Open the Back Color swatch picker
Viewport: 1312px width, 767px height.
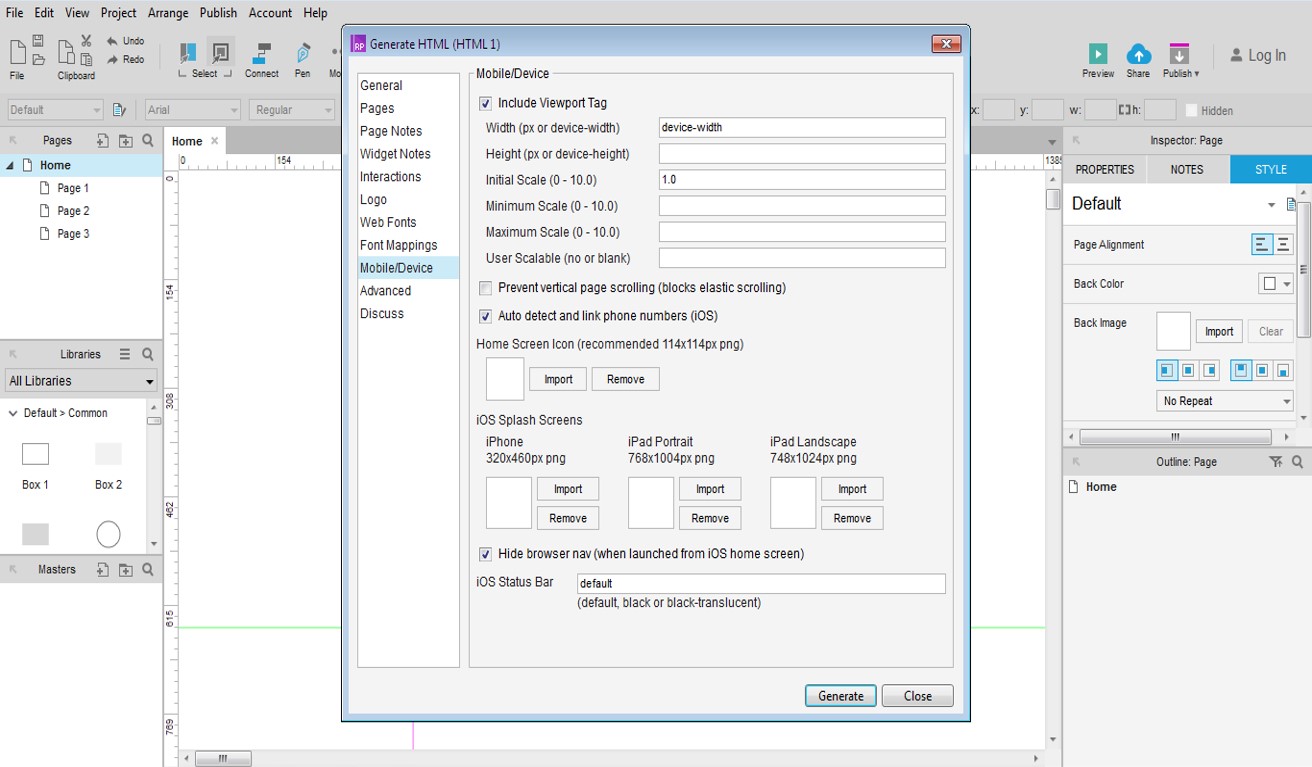click(x=1270, y=283)
